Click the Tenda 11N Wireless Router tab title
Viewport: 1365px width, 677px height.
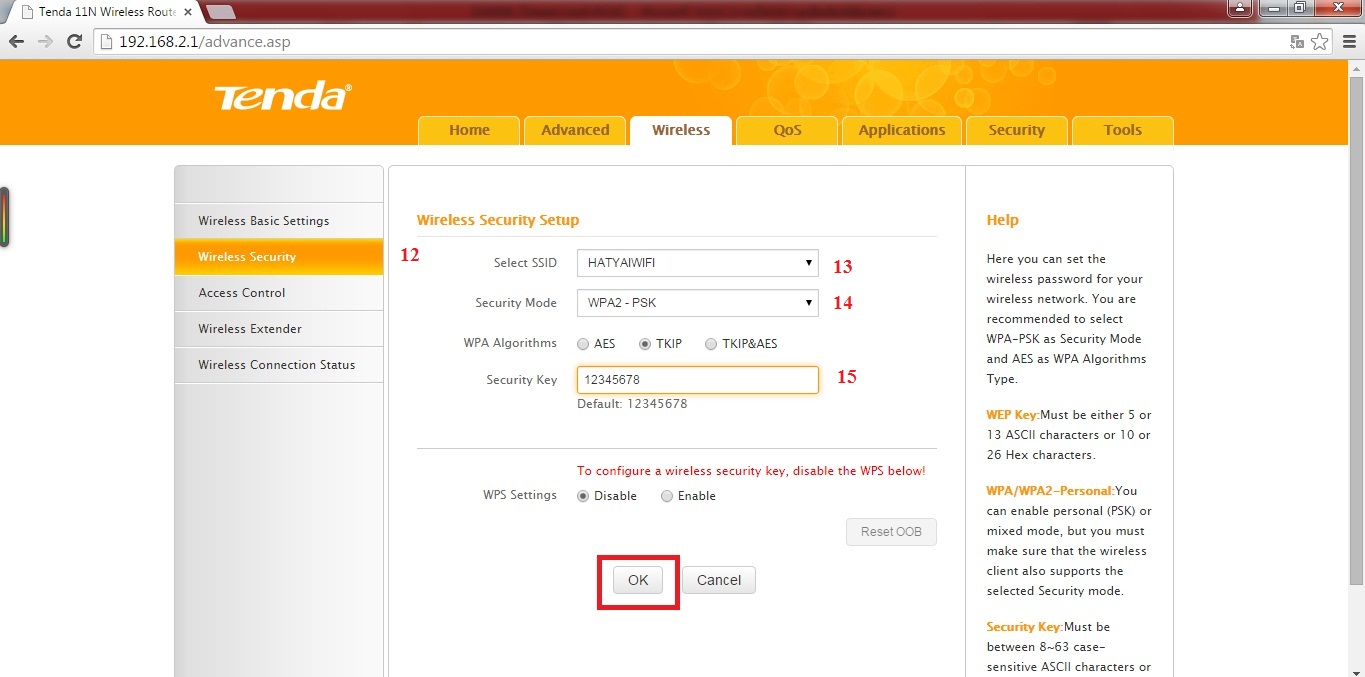point(106,12)
